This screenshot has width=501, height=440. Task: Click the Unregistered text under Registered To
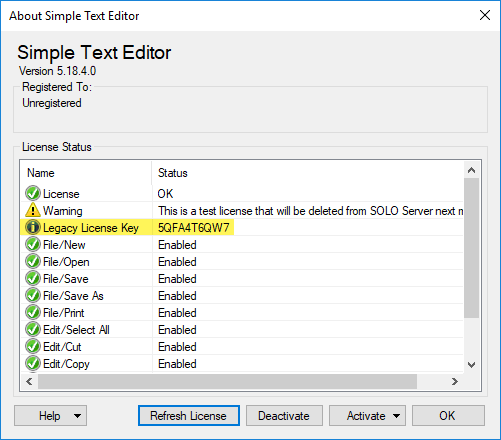click(x=52, y=103)
